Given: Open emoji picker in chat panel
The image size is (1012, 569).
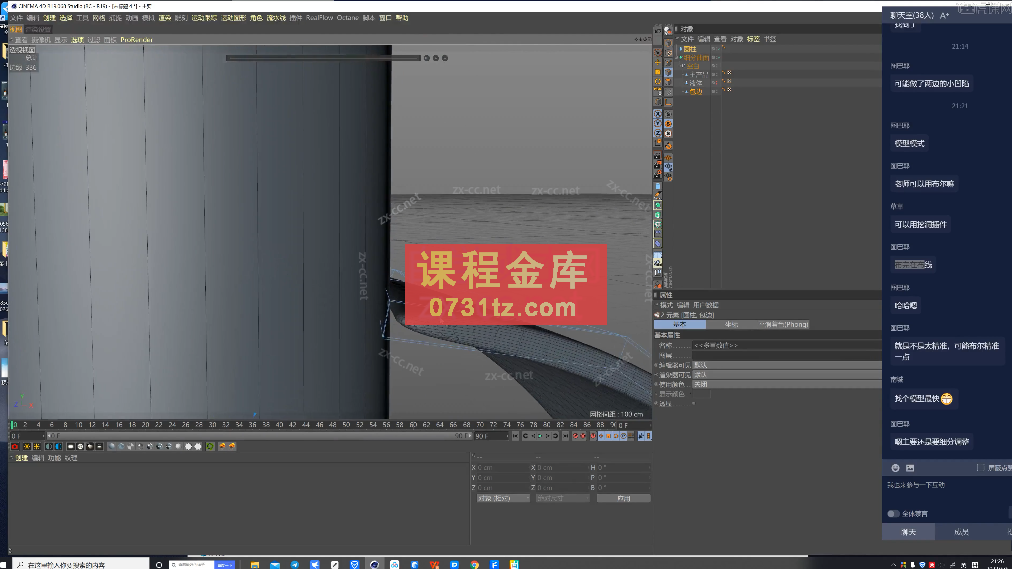Looking at the screenshot, I should (895, 468).
